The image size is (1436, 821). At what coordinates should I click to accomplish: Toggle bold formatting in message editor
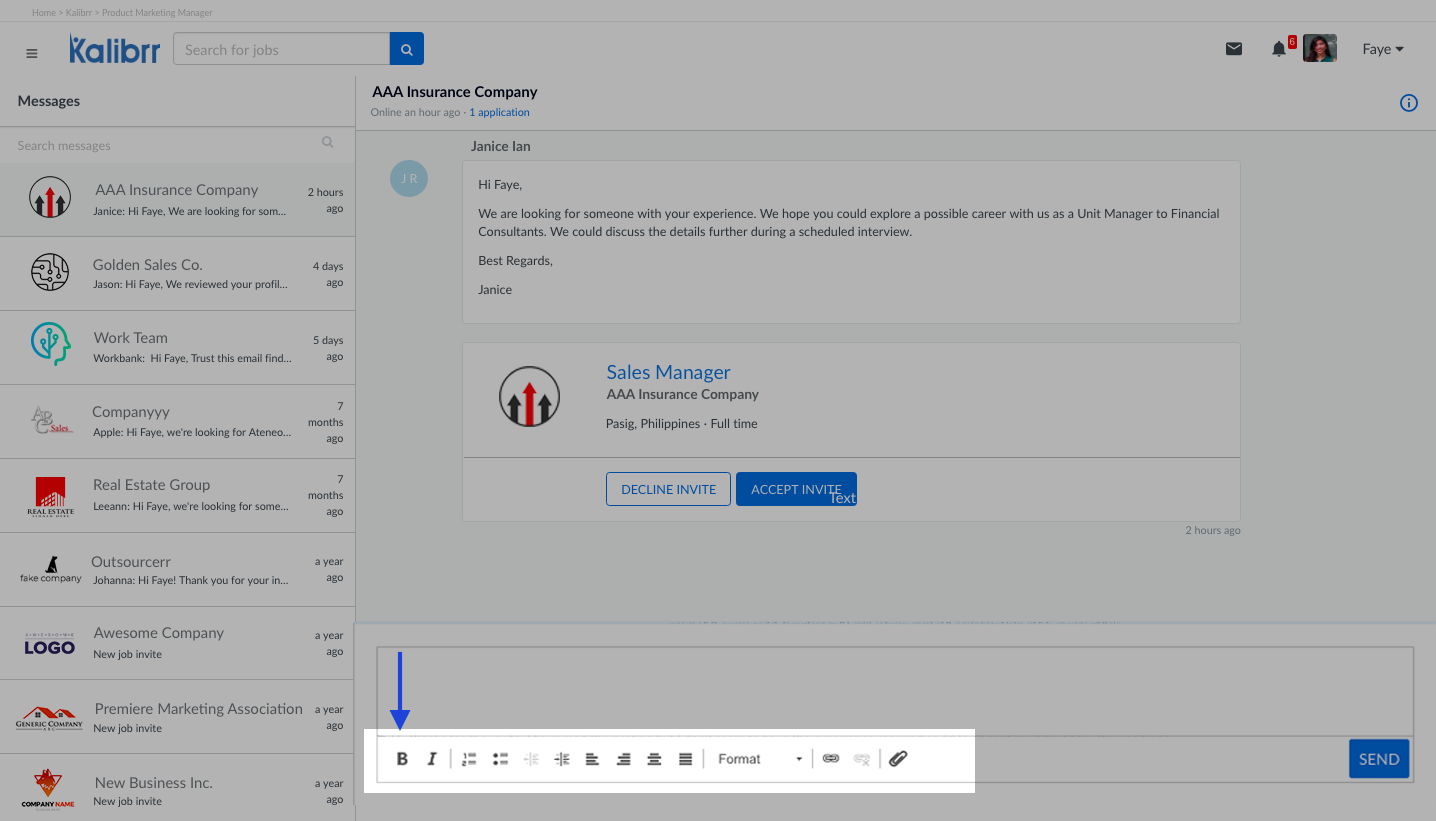tap(402, 759)
